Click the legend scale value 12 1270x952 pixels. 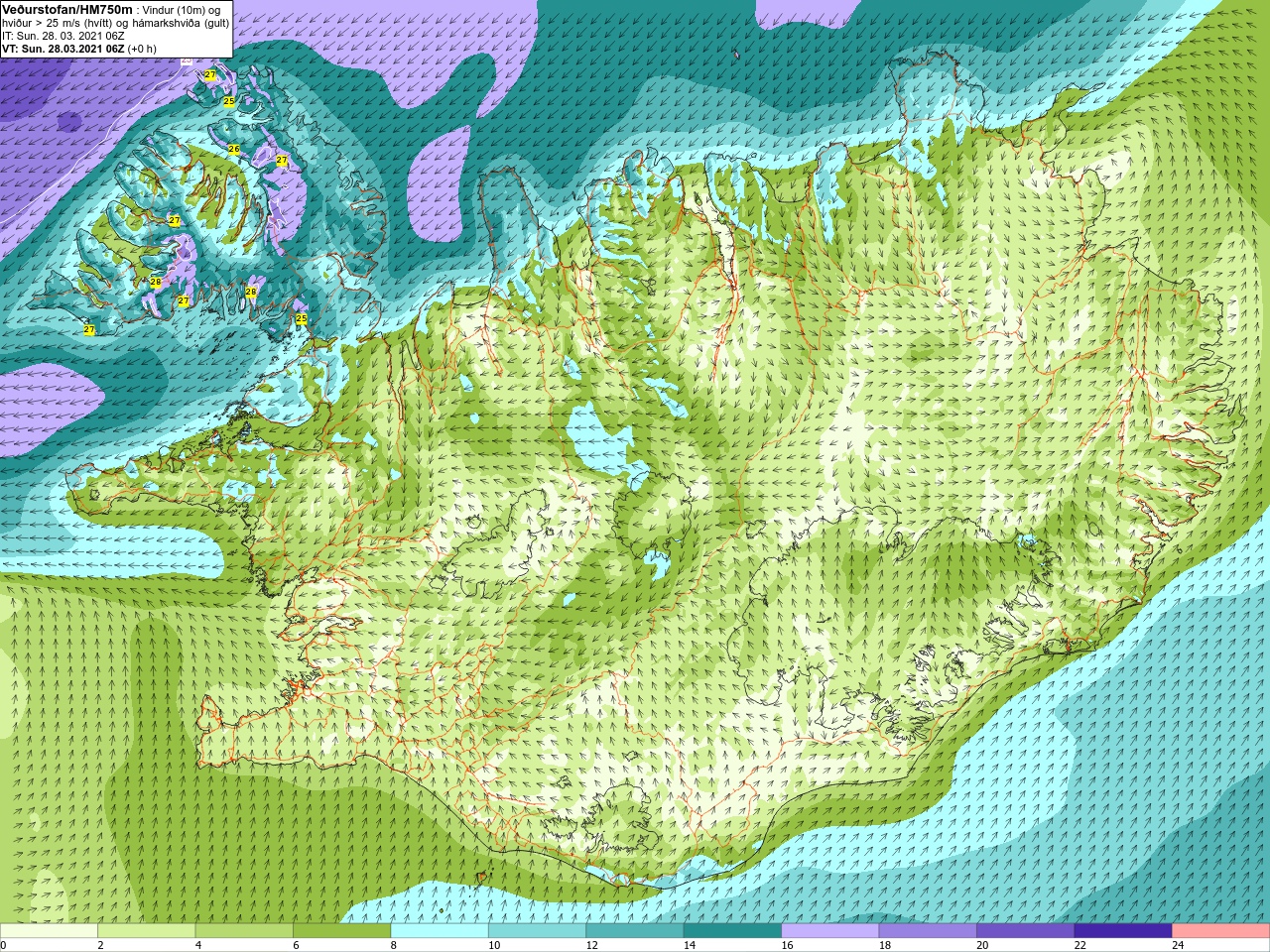(x=591, y=946)
